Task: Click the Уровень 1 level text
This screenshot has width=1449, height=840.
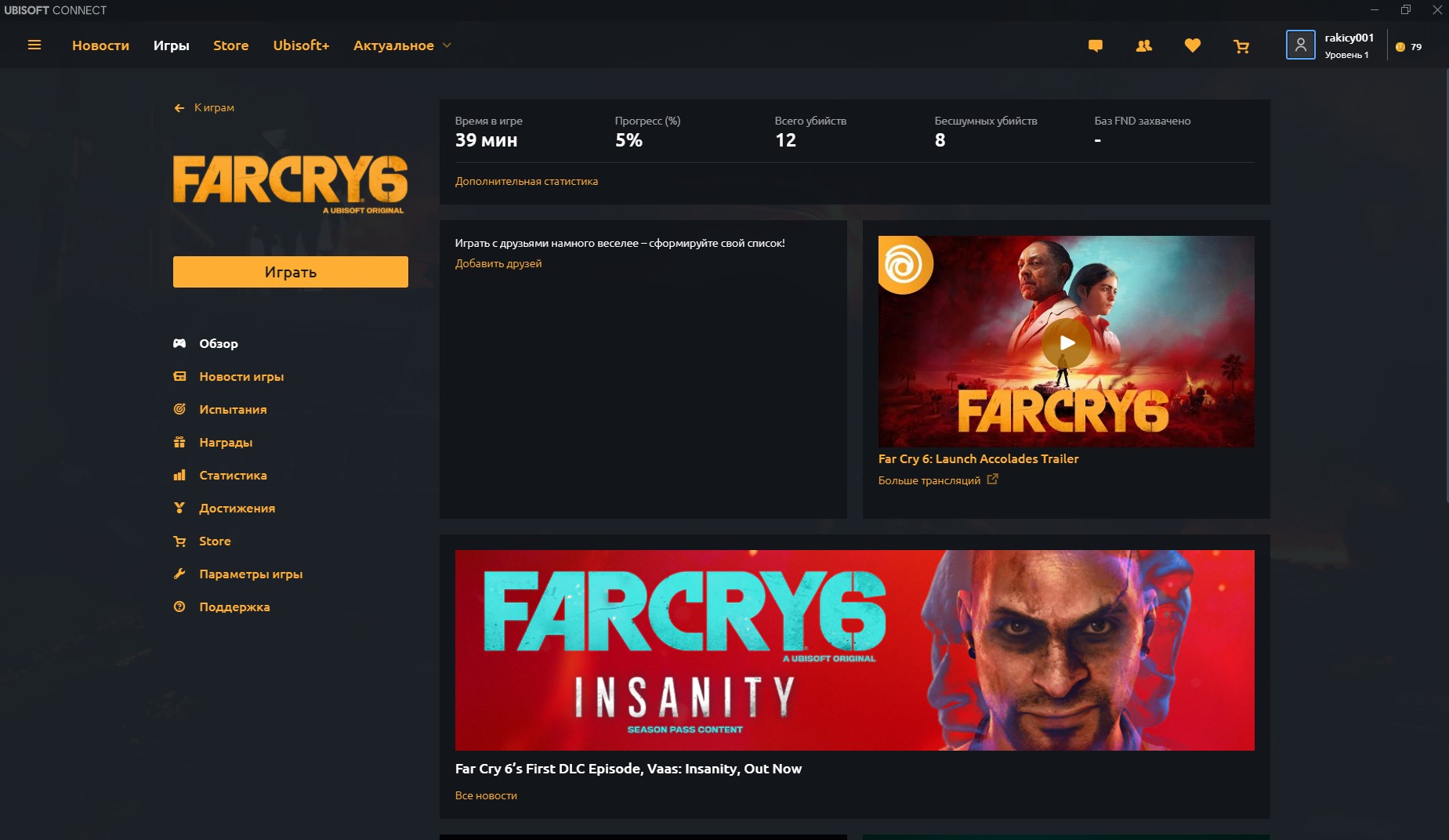Action: click(x=1346, y=55)
